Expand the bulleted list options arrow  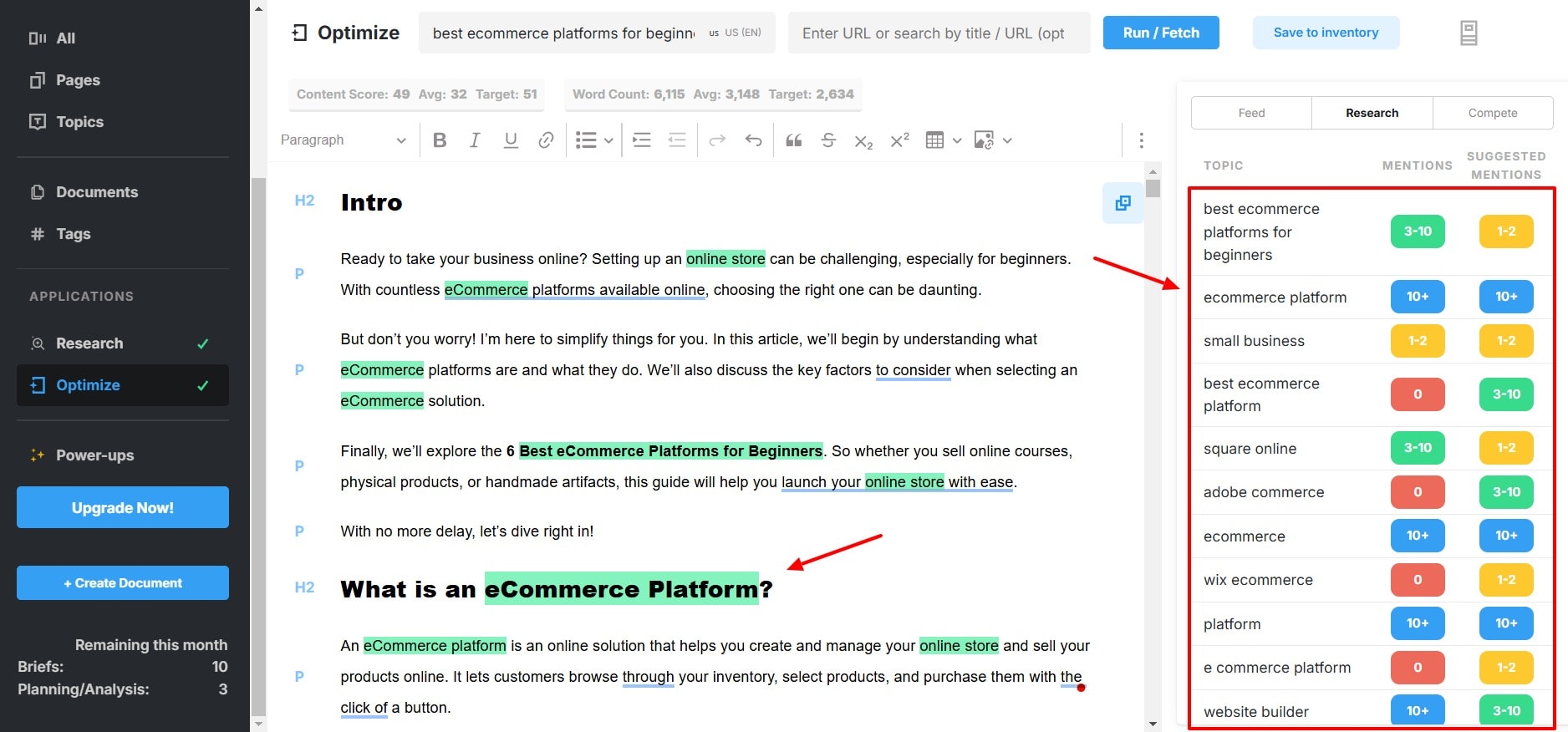[608, 140]
